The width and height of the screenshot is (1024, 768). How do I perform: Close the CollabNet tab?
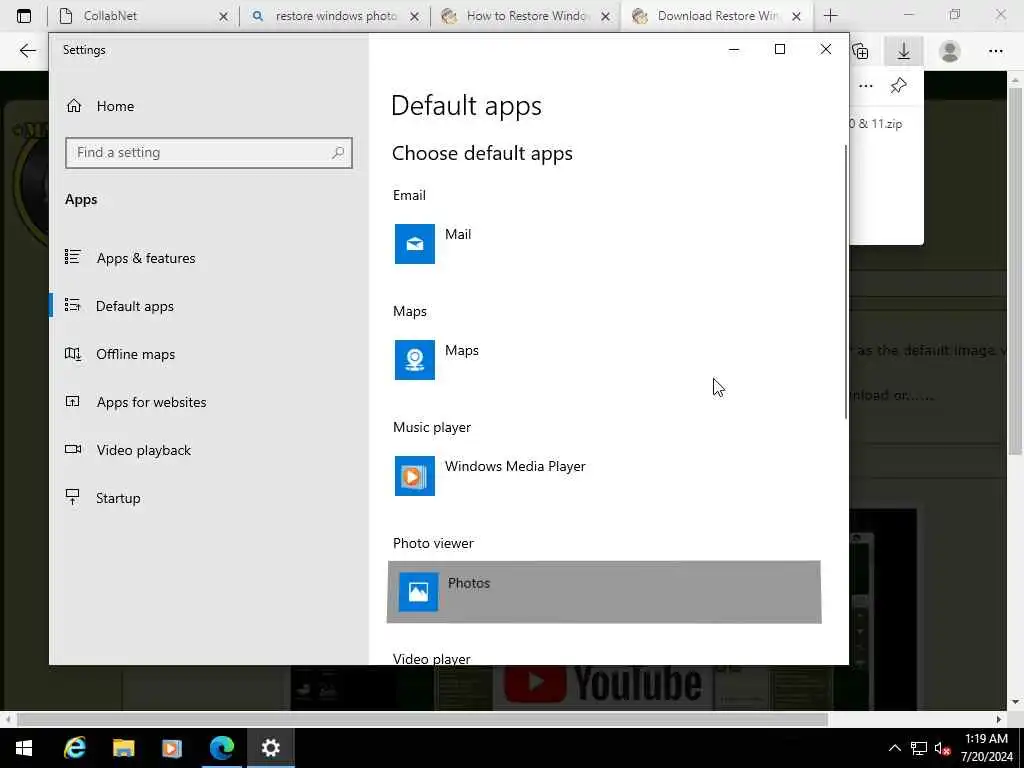(223, 16)
